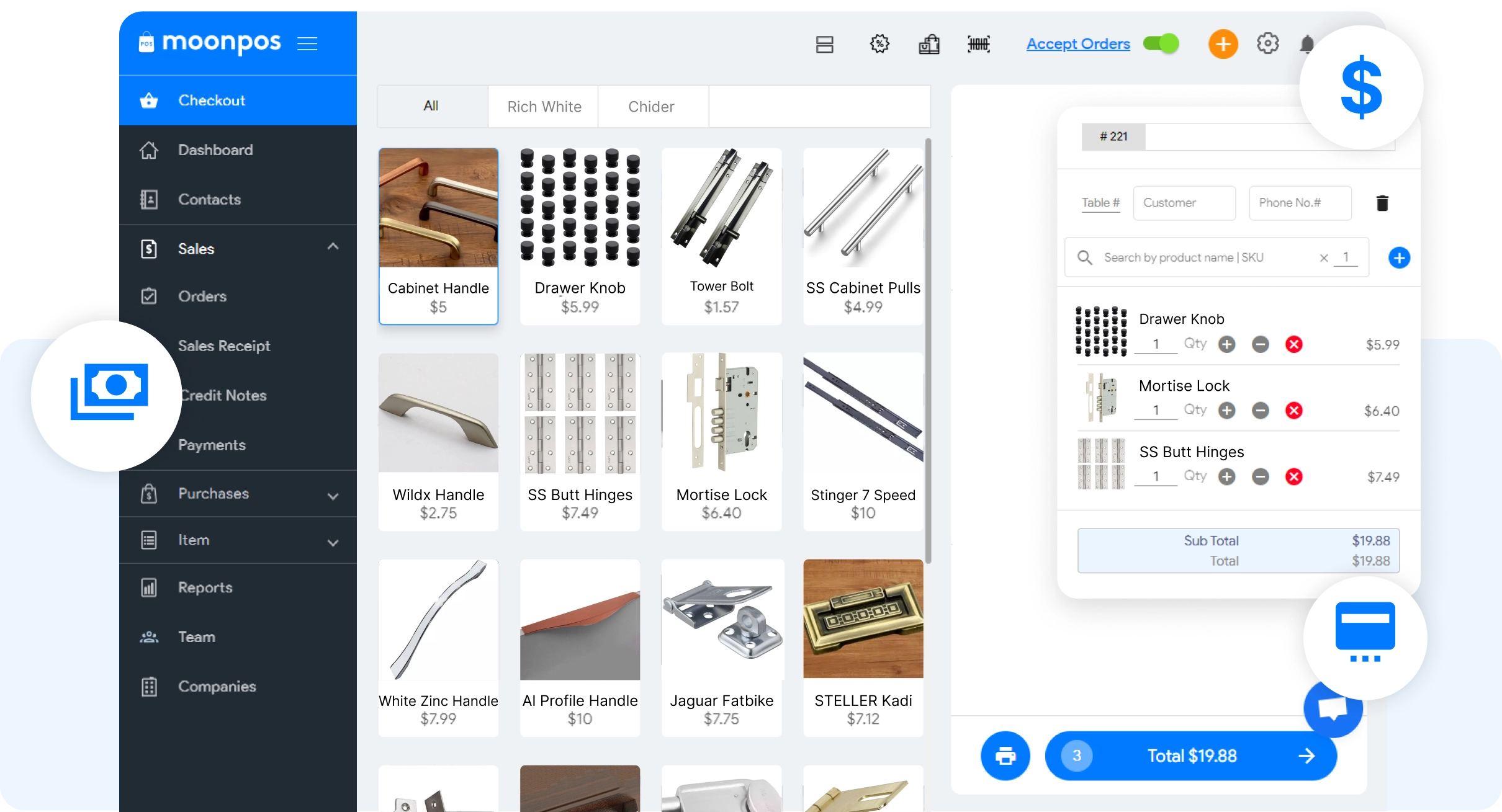Click the orange plus add button
Image resolution: width=1502 pixels, height=812 pixels.
pyautogui.click(x=1223, y=44)
